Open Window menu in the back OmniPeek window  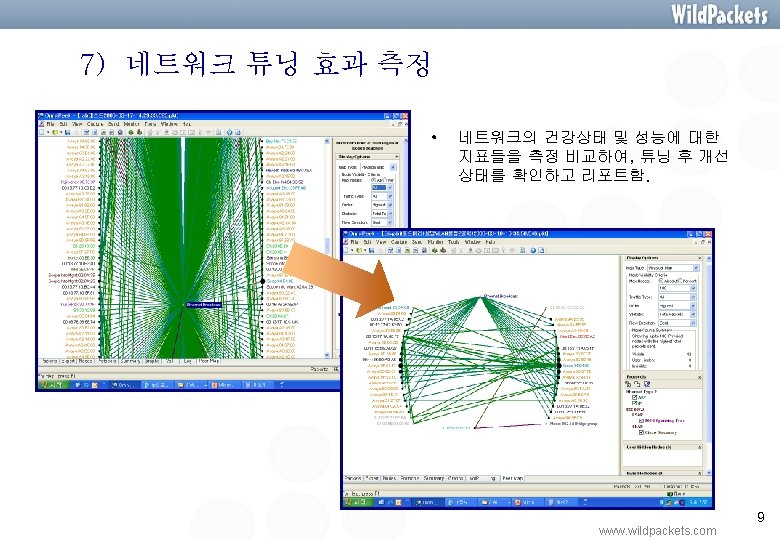pyautogui.click(x=169, y=124)
